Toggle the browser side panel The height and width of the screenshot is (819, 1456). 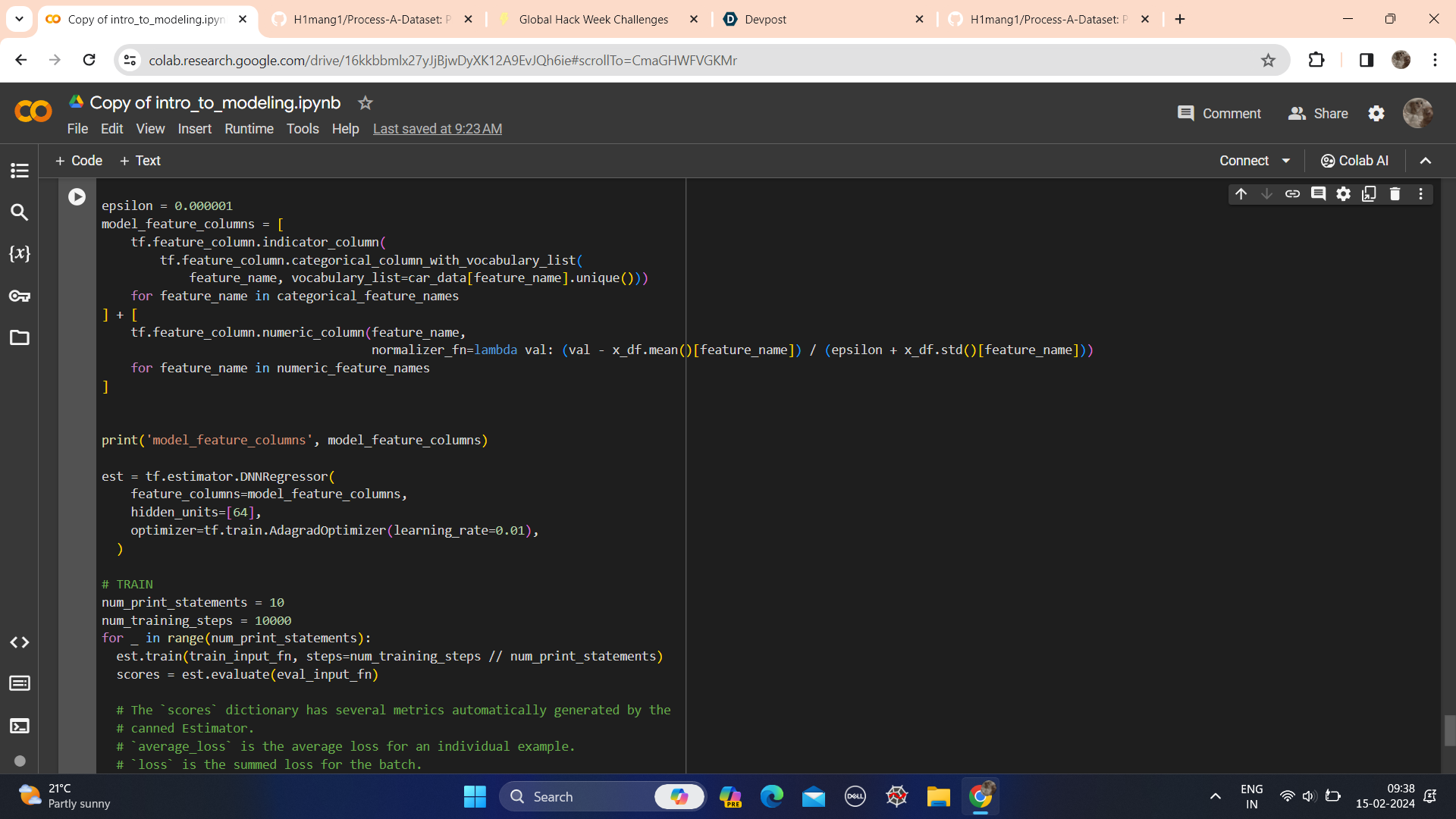[x=1367, y=60]
